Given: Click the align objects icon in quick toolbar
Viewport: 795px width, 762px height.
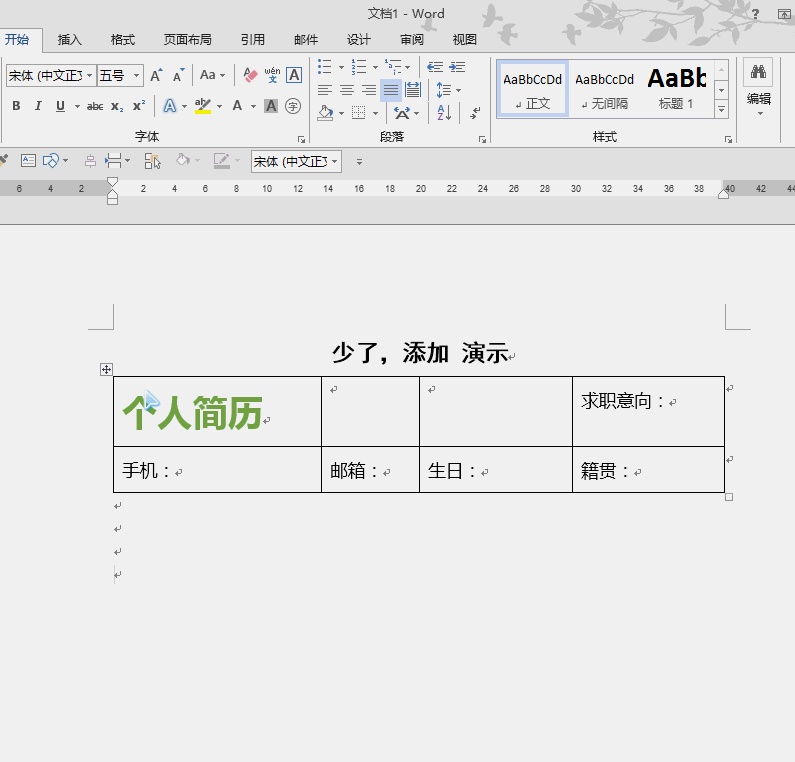Looking at the screenshot, I should click(x=90, y=161).
